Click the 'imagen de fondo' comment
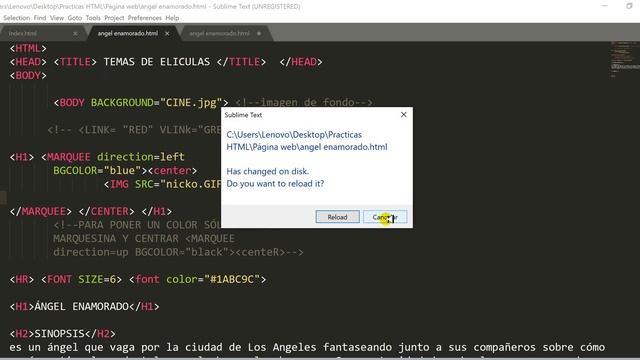640x360 pixels. [x=304, y=103]
